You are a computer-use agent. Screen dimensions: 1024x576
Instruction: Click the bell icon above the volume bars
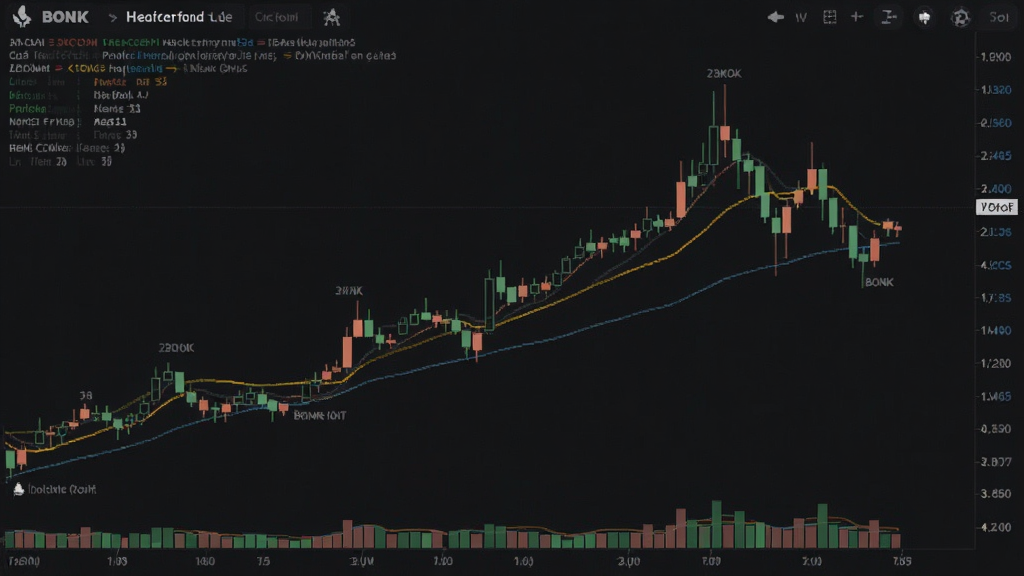click(x=18, y=488)
